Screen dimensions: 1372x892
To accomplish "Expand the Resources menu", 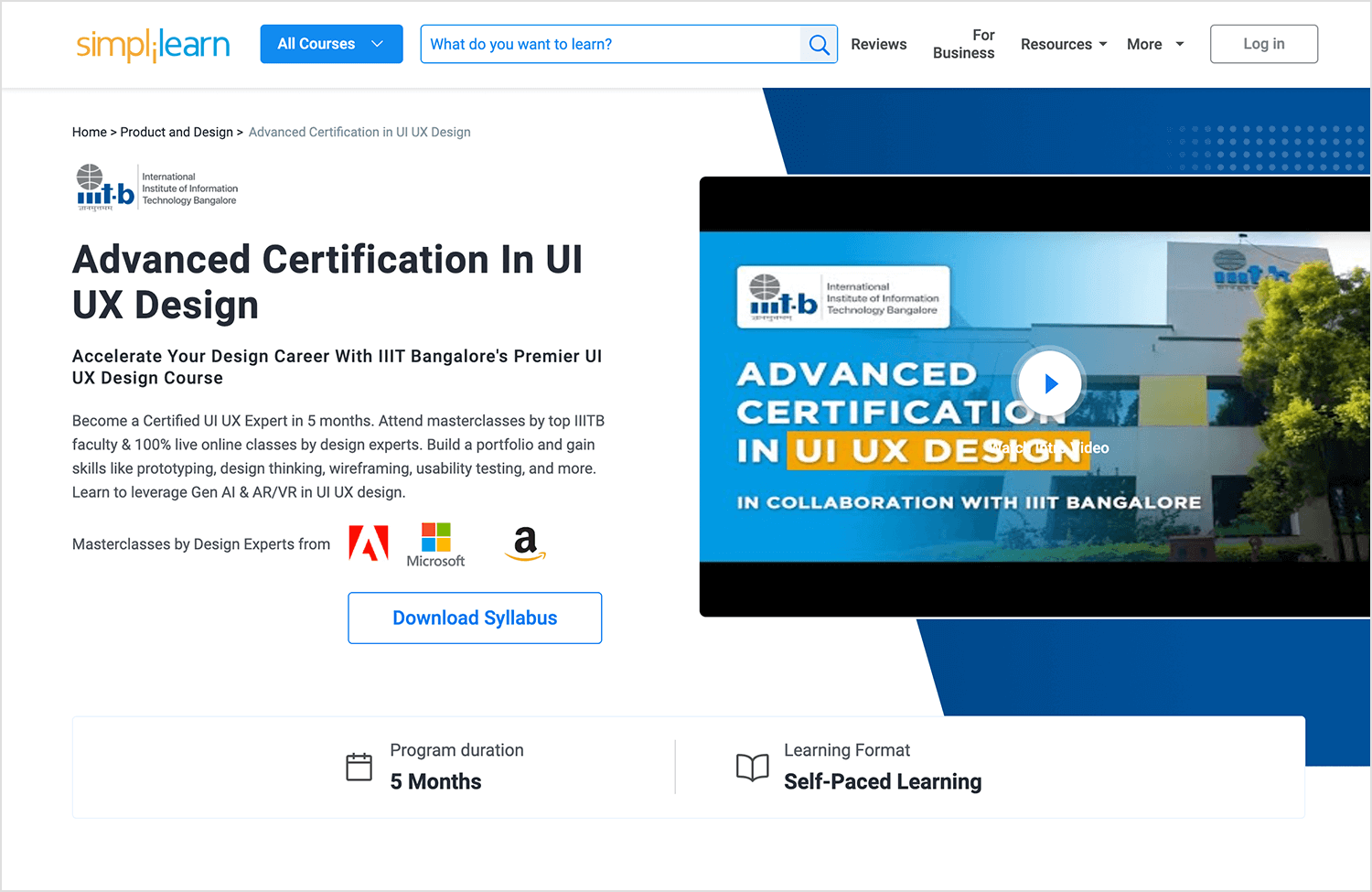I will click(x=1064, y=44).
